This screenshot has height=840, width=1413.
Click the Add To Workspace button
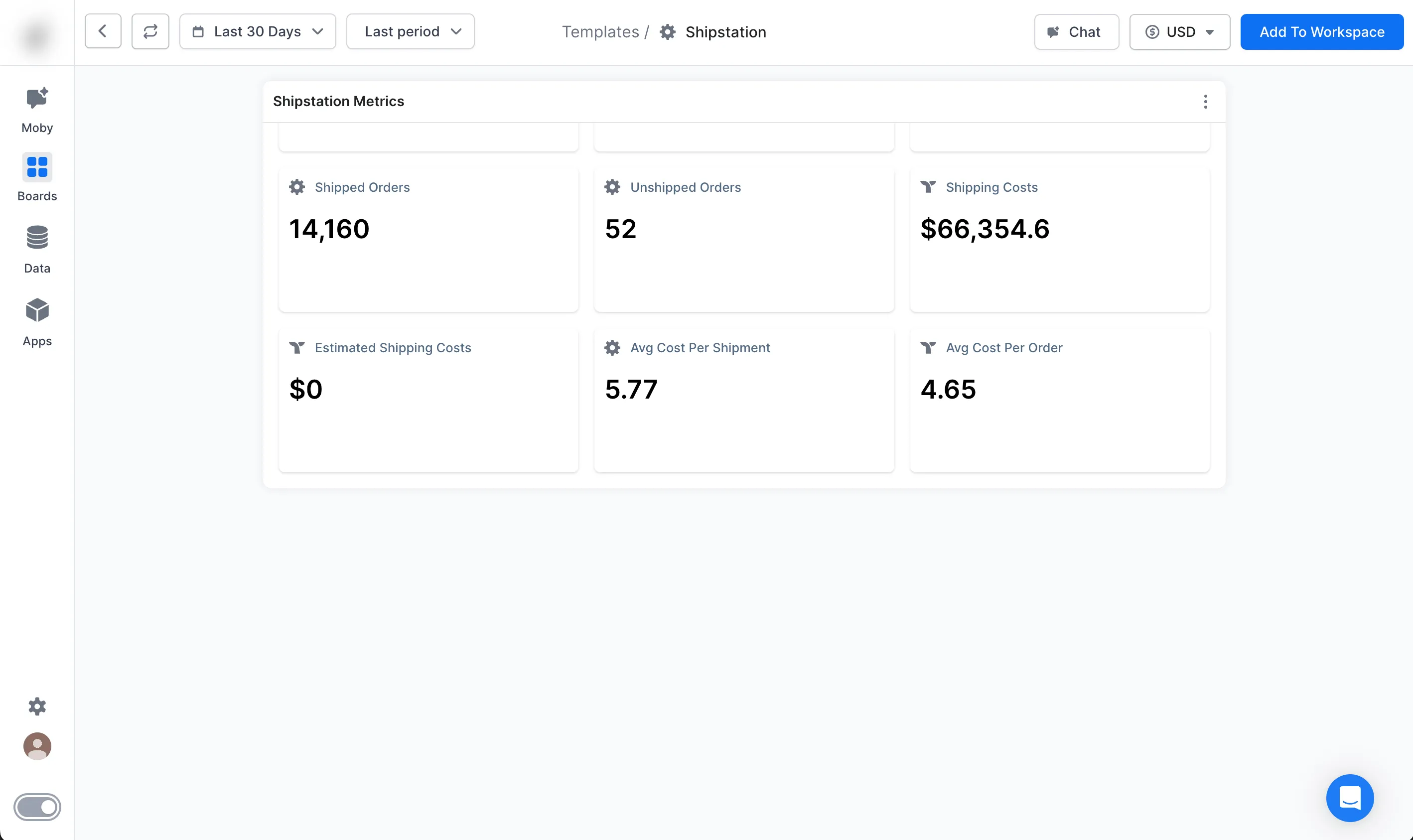pyautogui.click(x=1321, y=32)
